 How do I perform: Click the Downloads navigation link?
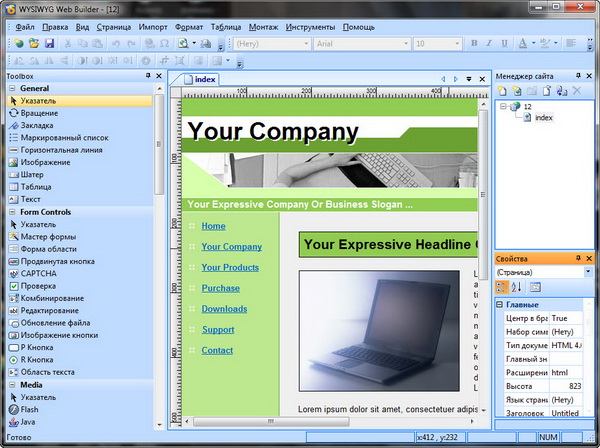click(224, 309)
